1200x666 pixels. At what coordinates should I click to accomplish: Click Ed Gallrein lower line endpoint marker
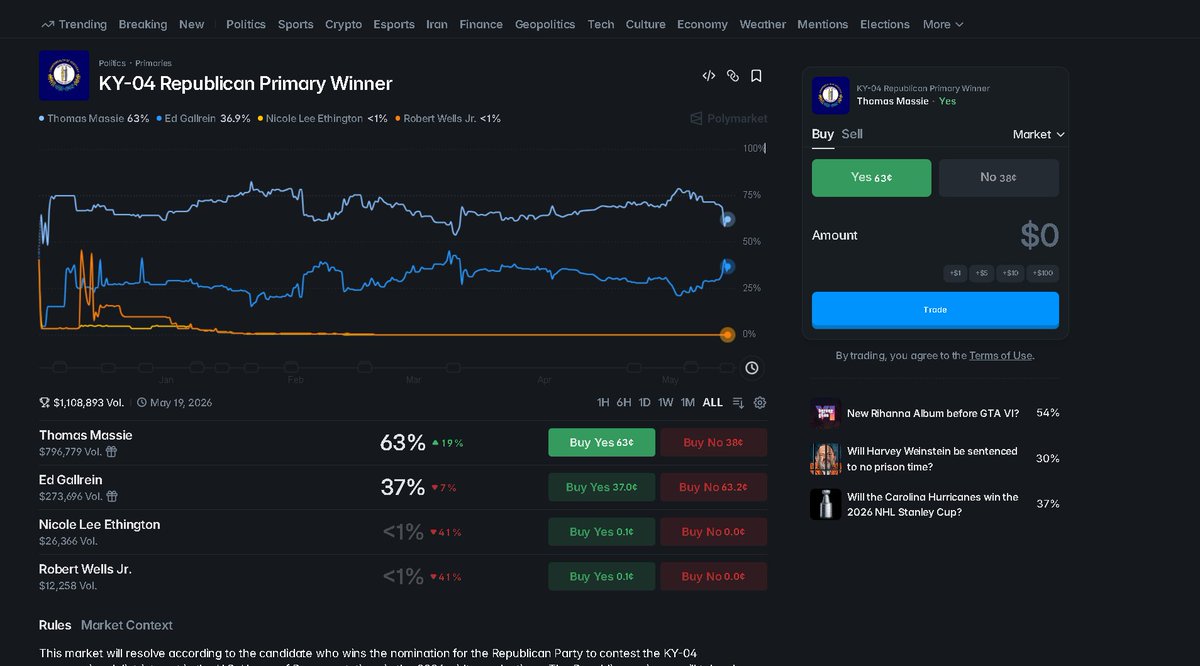coord(727,267)
